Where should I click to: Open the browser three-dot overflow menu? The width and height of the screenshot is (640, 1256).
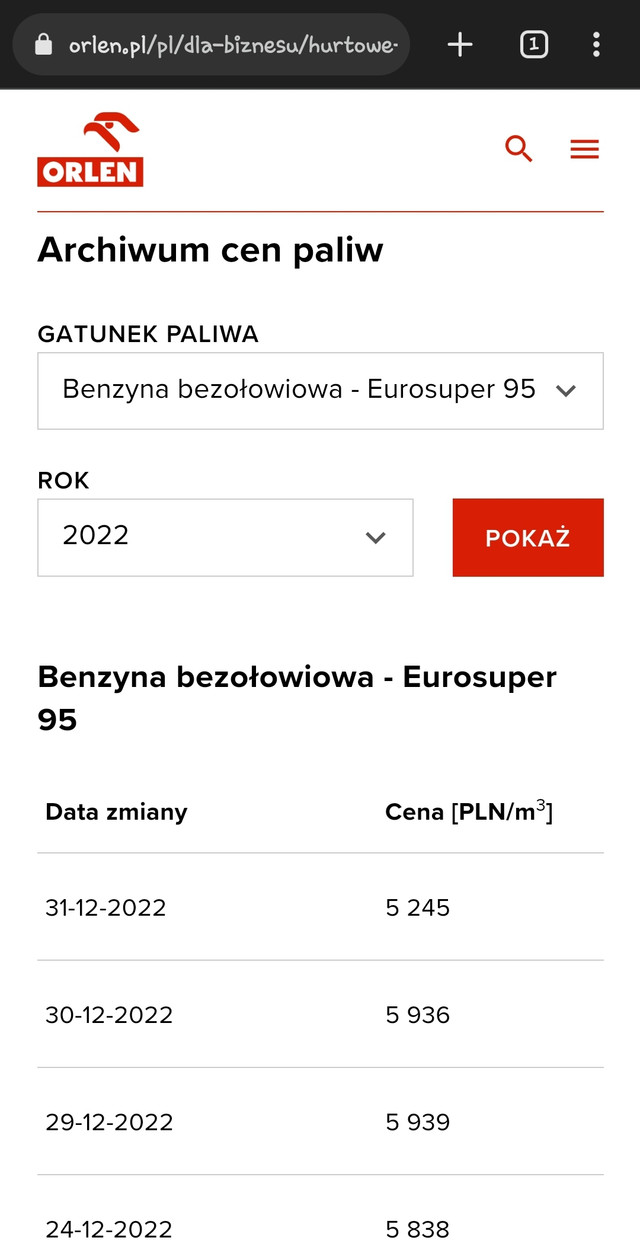596,44
